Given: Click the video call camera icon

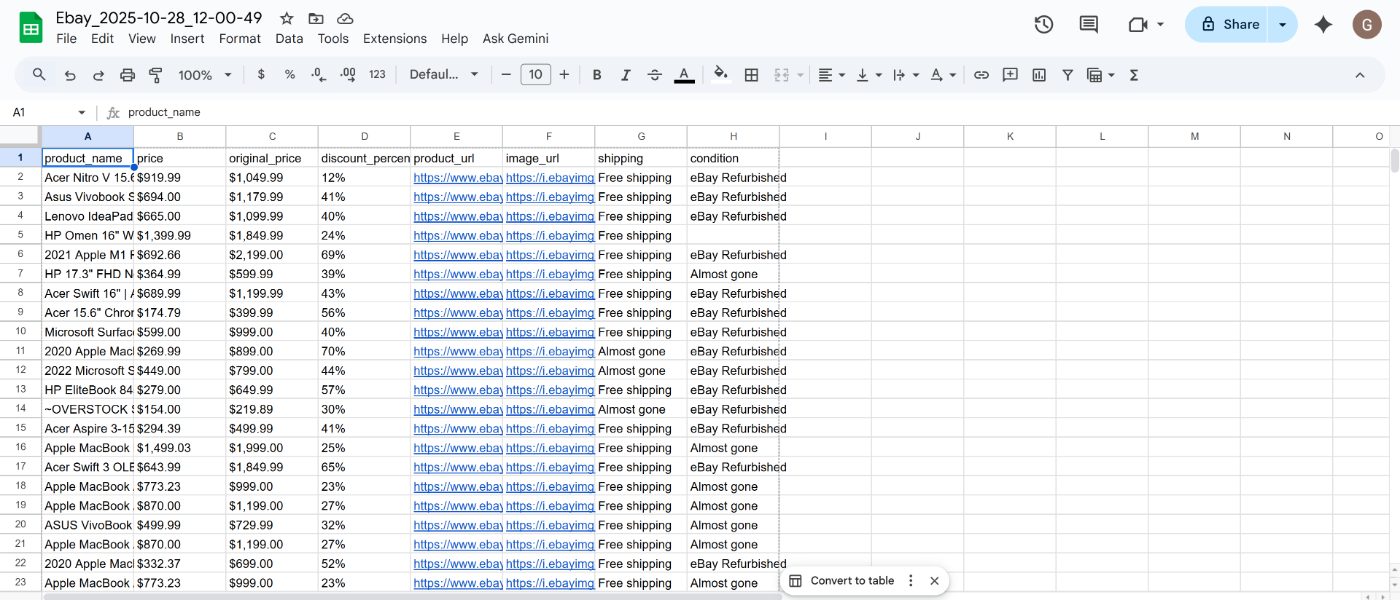Looking at the screenshot, I should (x=1137, y=24).
